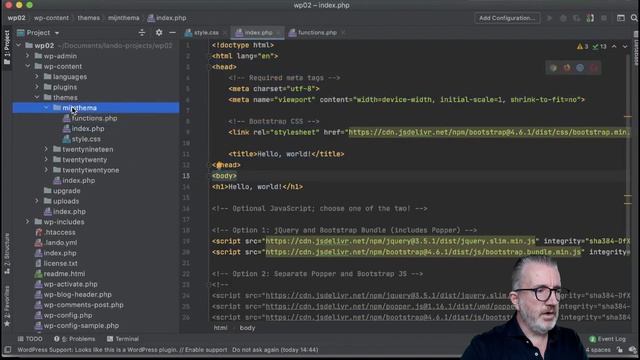Open in Chrome browser preview icon
Screen dimensions: 640x360
tap(553, 68)
